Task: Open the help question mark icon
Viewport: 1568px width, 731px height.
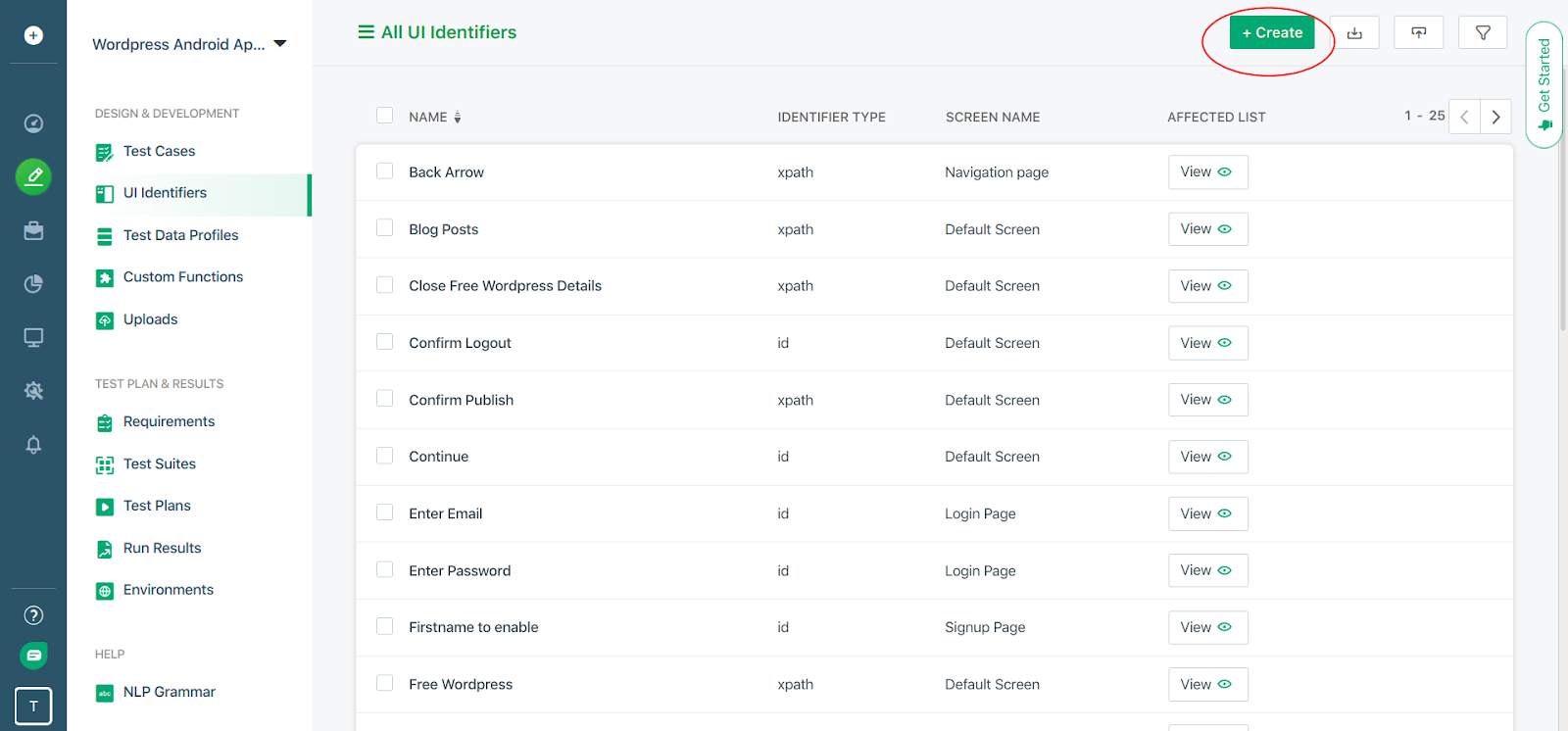Action: (33, 615)
